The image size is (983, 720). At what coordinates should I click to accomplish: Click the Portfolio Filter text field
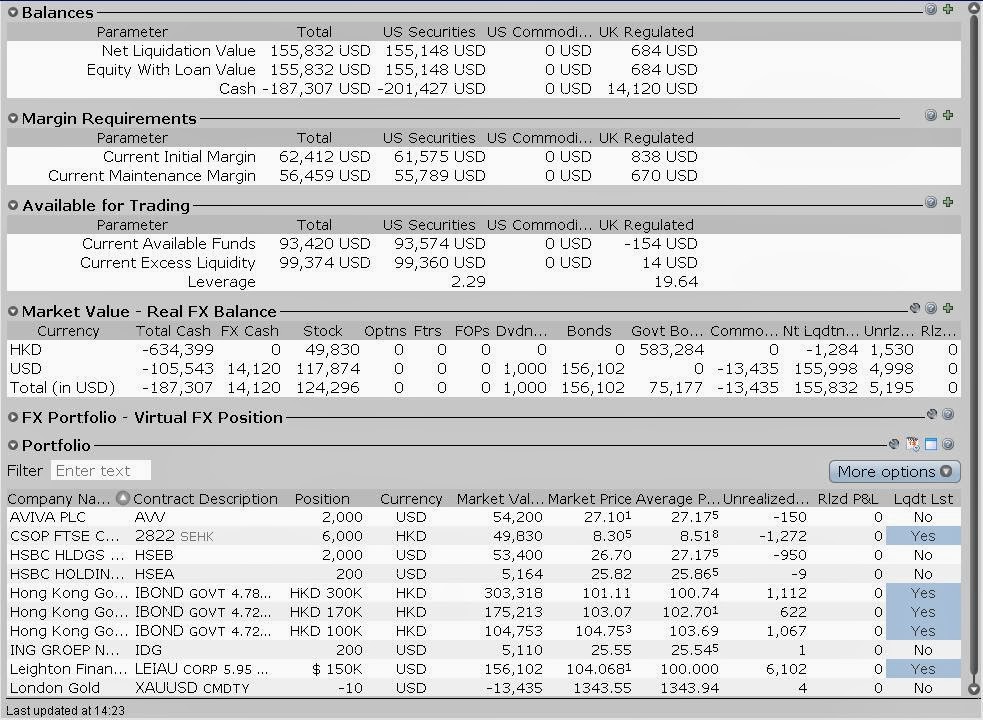click(x=101, y=470)
